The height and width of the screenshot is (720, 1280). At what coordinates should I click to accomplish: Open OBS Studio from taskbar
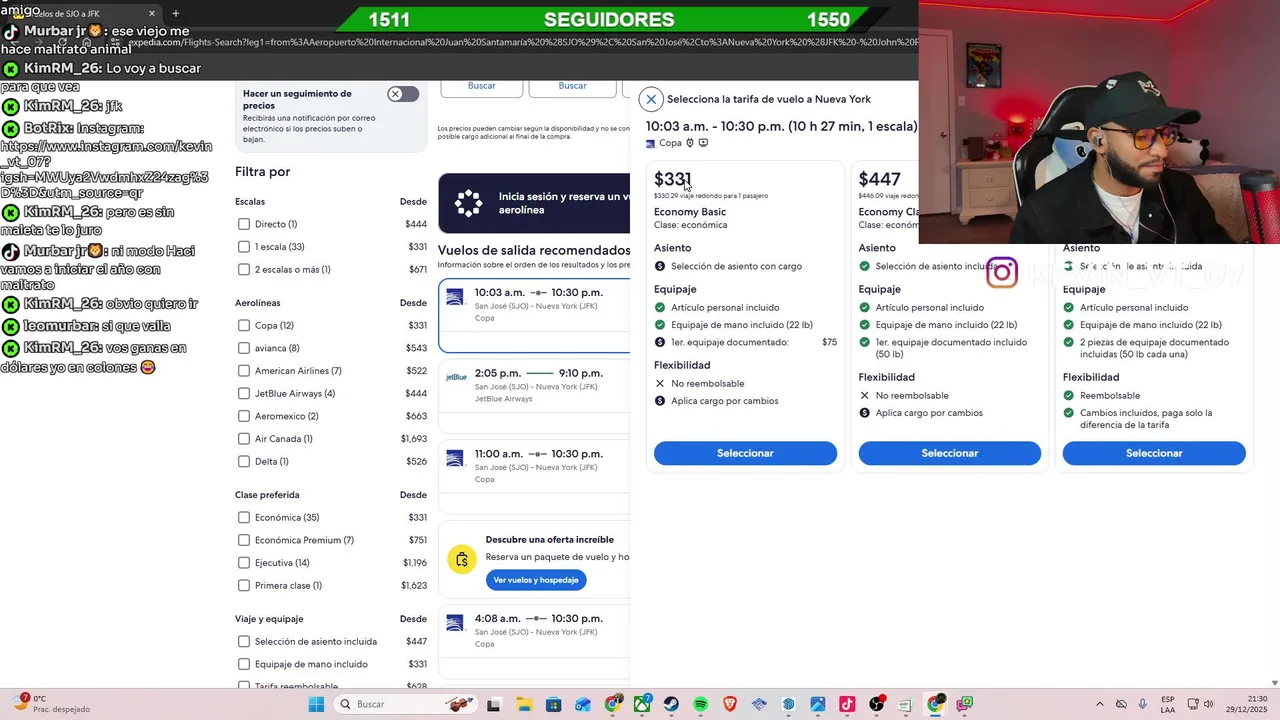coord(877,704)
